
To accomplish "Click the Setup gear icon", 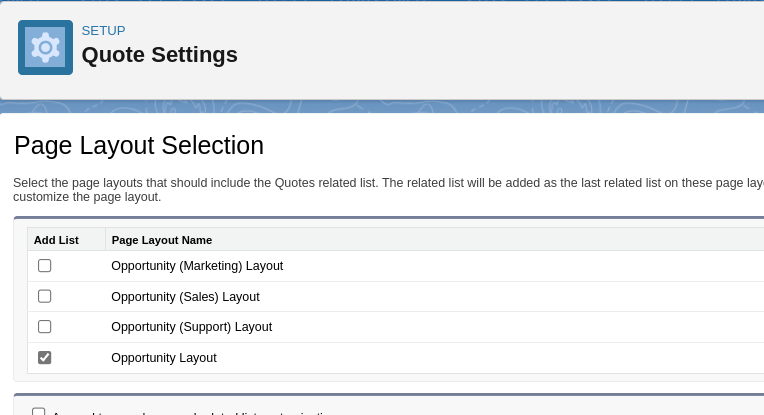I will (x=45, y=47).
